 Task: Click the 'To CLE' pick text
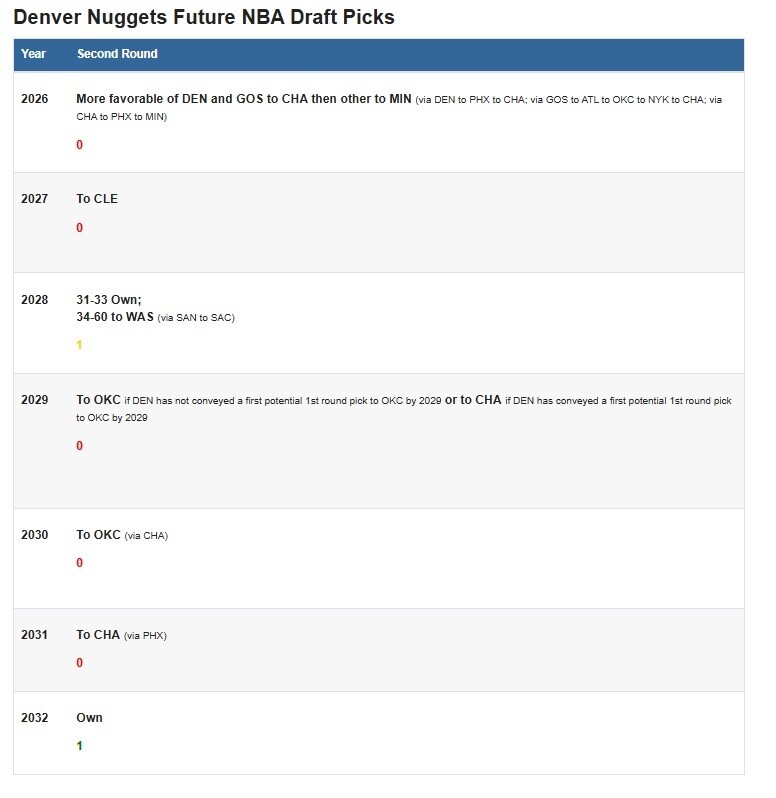(97, 199)
